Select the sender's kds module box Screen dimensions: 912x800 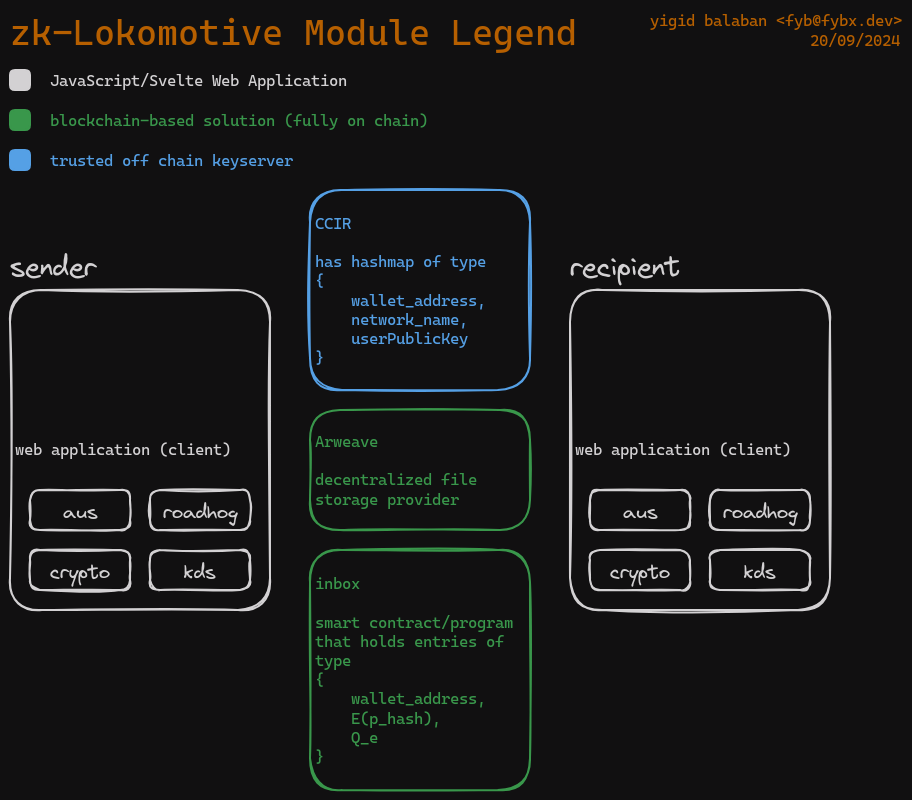200,571
